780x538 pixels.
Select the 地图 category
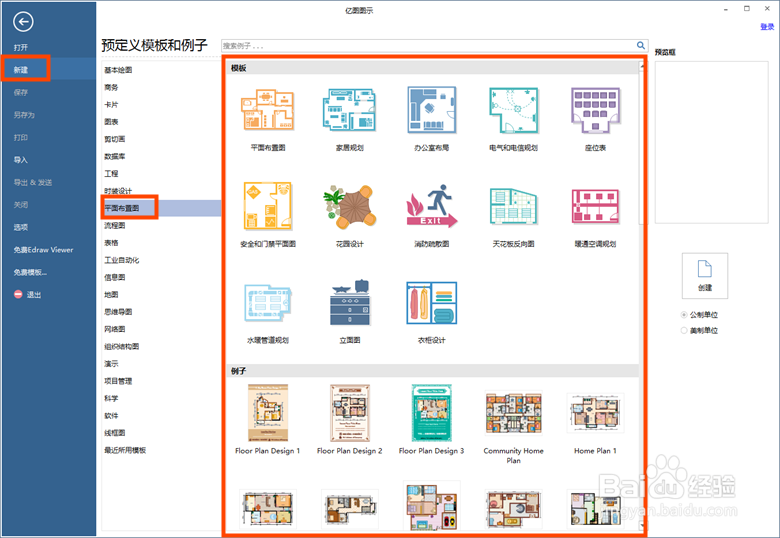(111, 295)
